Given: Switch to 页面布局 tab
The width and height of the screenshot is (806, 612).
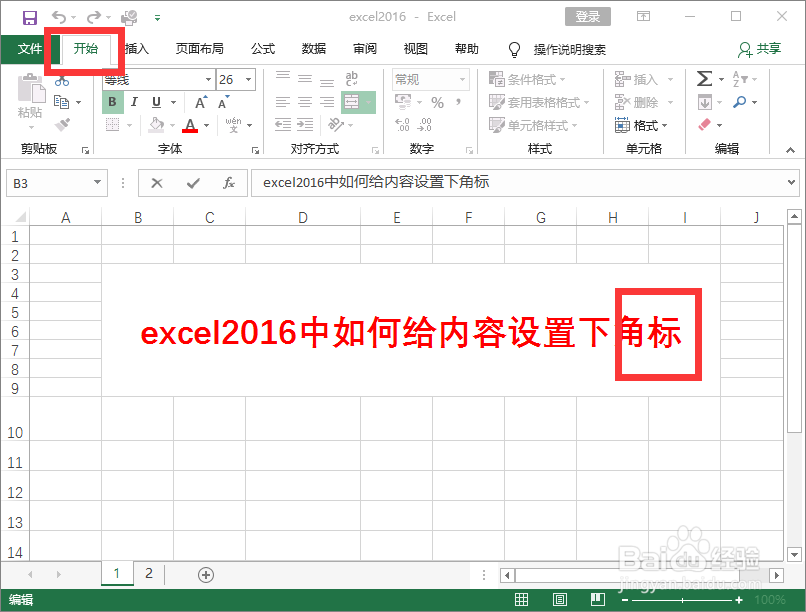Looking at the screenshot, I should point(200,49).
